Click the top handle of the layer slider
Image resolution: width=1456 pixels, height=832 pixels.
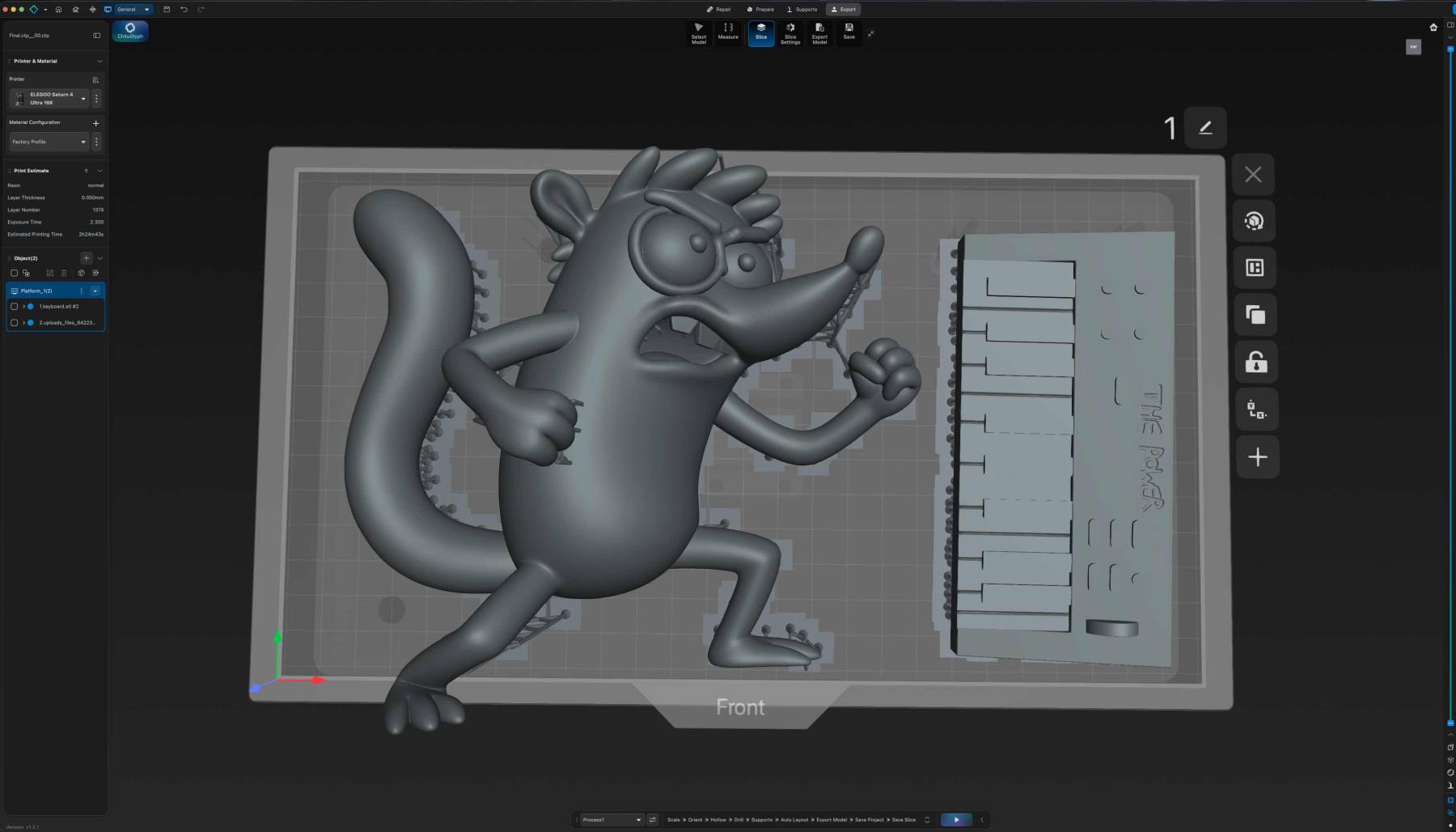[1450, 49]
